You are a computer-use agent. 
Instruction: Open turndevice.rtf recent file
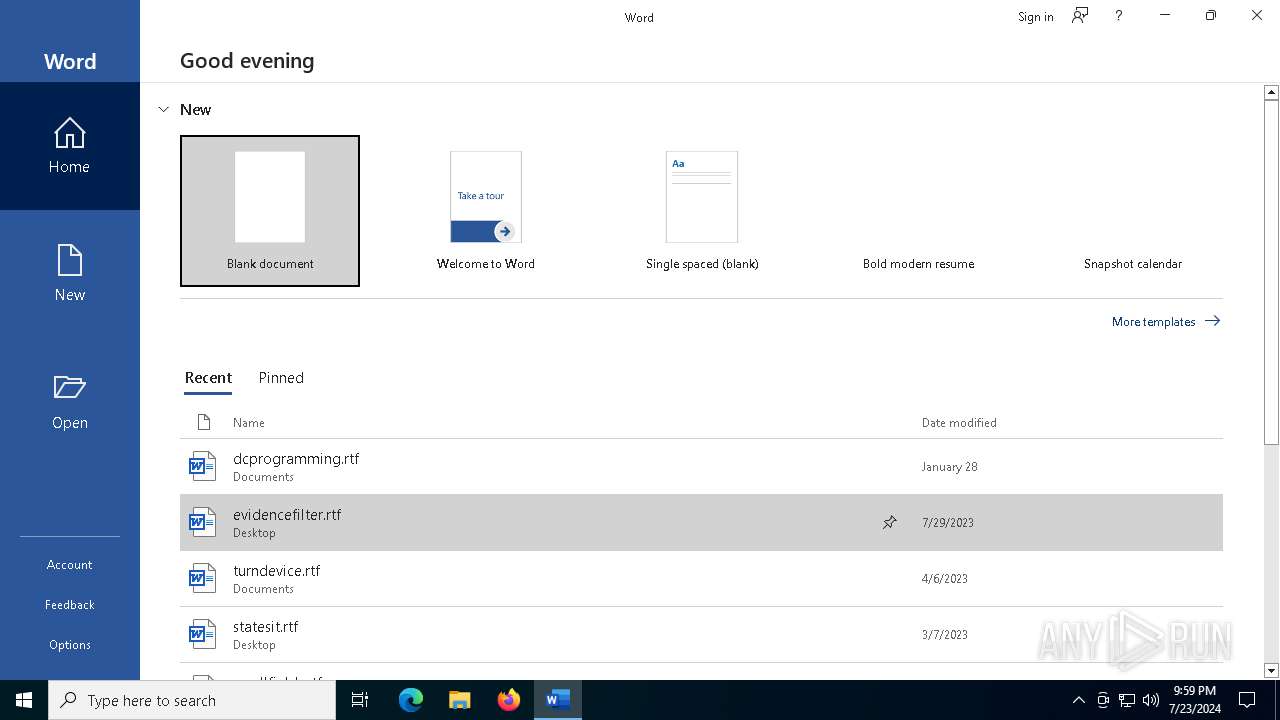pos(701,578)
